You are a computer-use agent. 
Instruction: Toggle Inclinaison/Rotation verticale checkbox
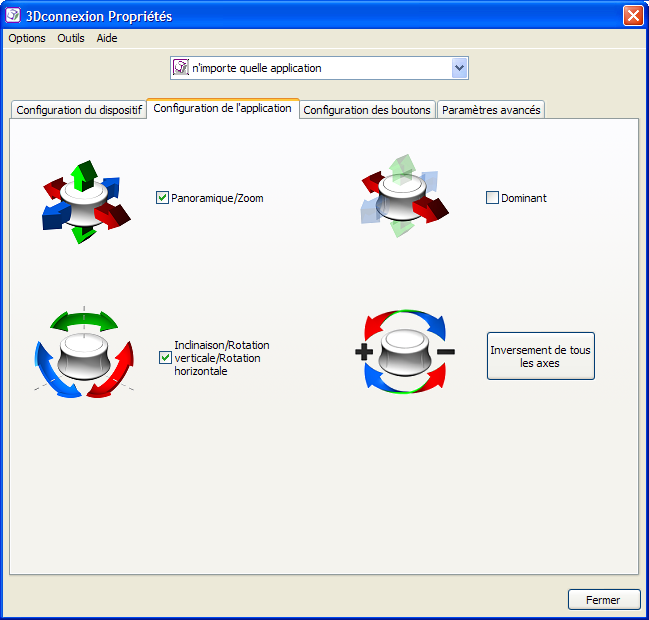tap(166, 358)
